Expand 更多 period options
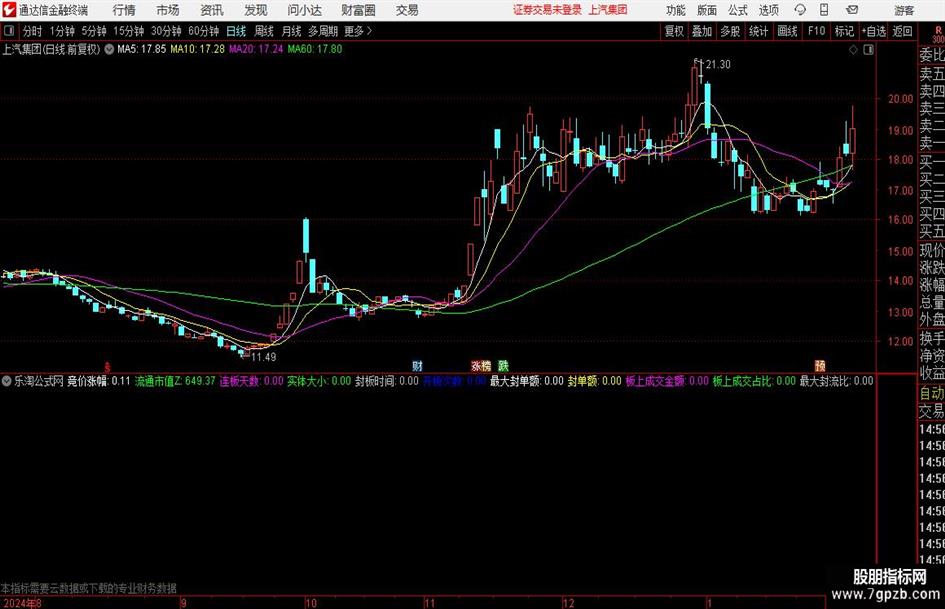 [x=358, y=31]
